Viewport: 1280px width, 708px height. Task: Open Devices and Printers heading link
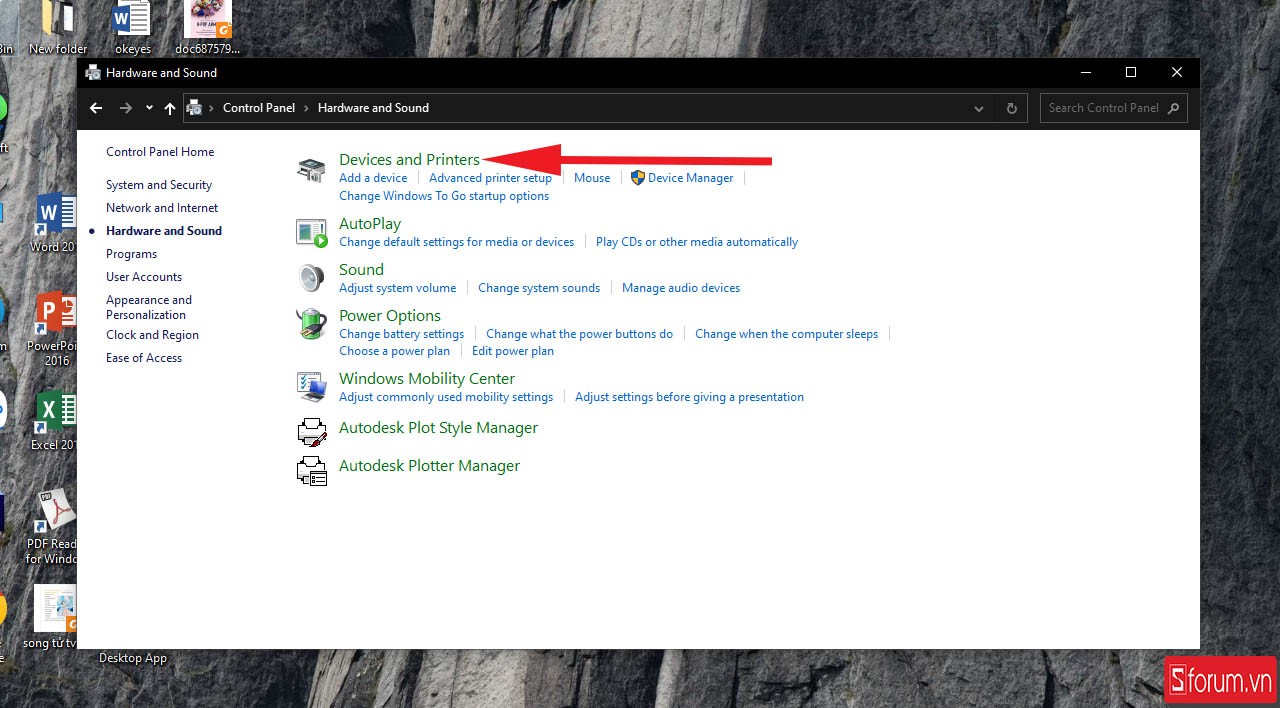coord(409,159)
